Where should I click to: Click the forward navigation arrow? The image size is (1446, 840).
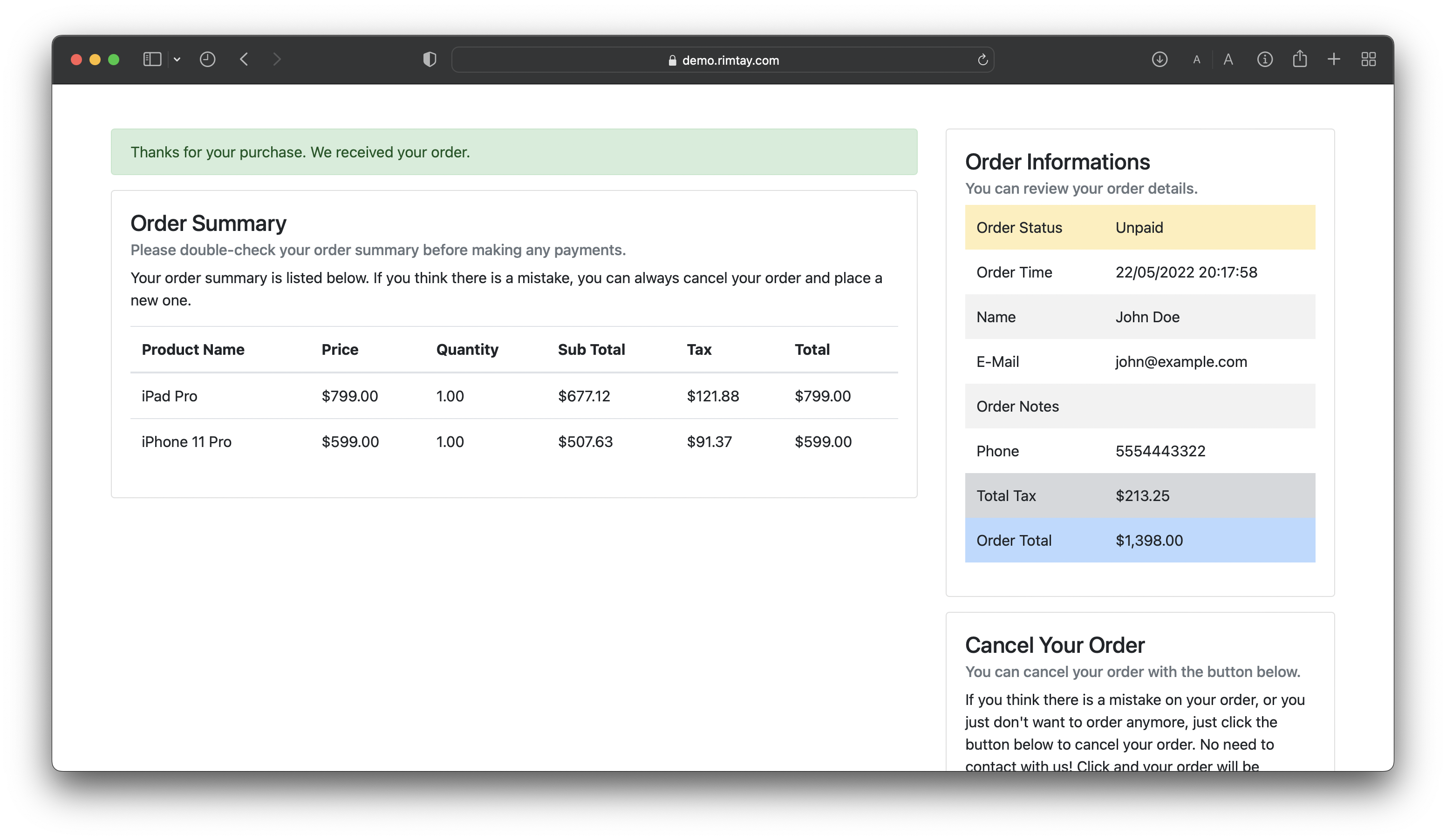pos(277,59)
